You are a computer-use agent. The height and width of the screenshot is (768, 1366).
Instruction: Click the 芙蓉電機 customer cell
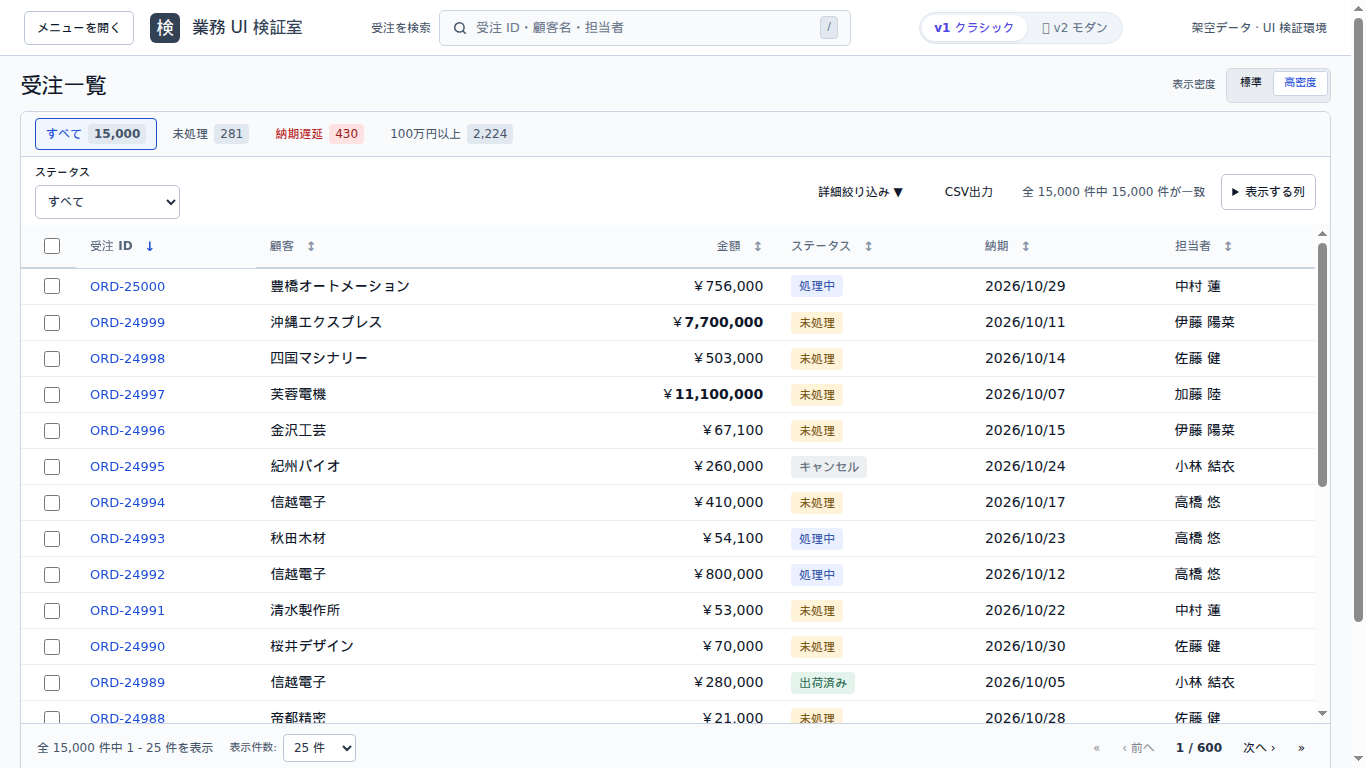(298, 394)
